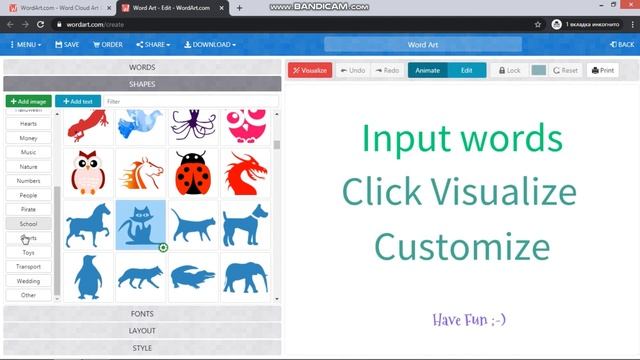Select the blue fox silhouette
The image size is (640, 360).
[x=140, y=278]
